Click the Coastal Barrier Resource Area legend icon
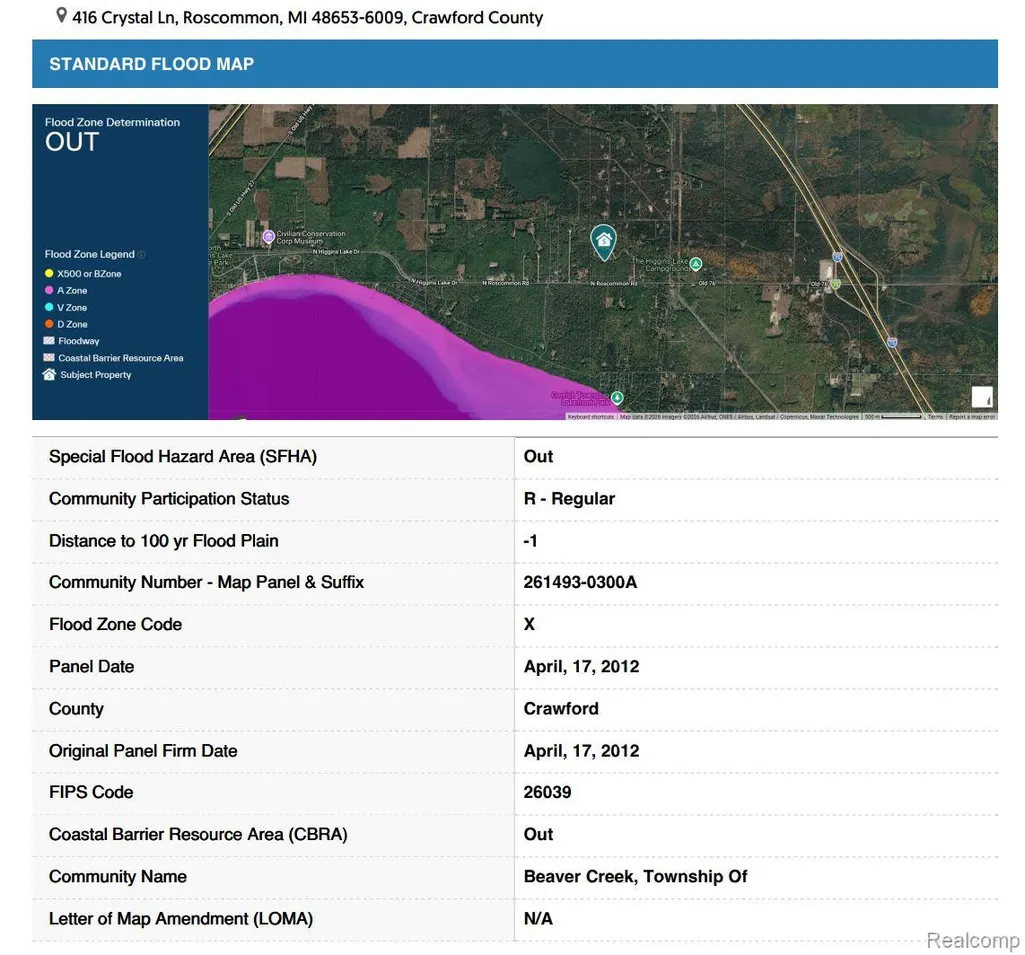The width and height of the screenshot is (1025, 955). pos(48,358)
